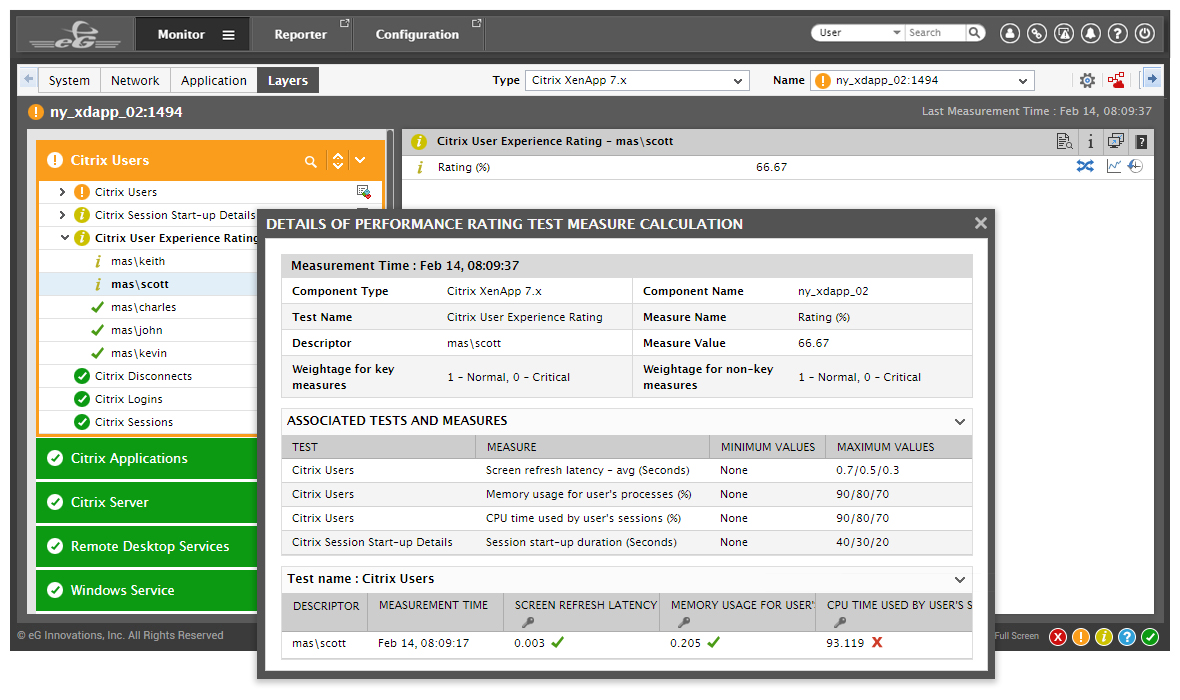
Task: Click the up-down arrows icon in the Citrix Users header
Action: 338,160
